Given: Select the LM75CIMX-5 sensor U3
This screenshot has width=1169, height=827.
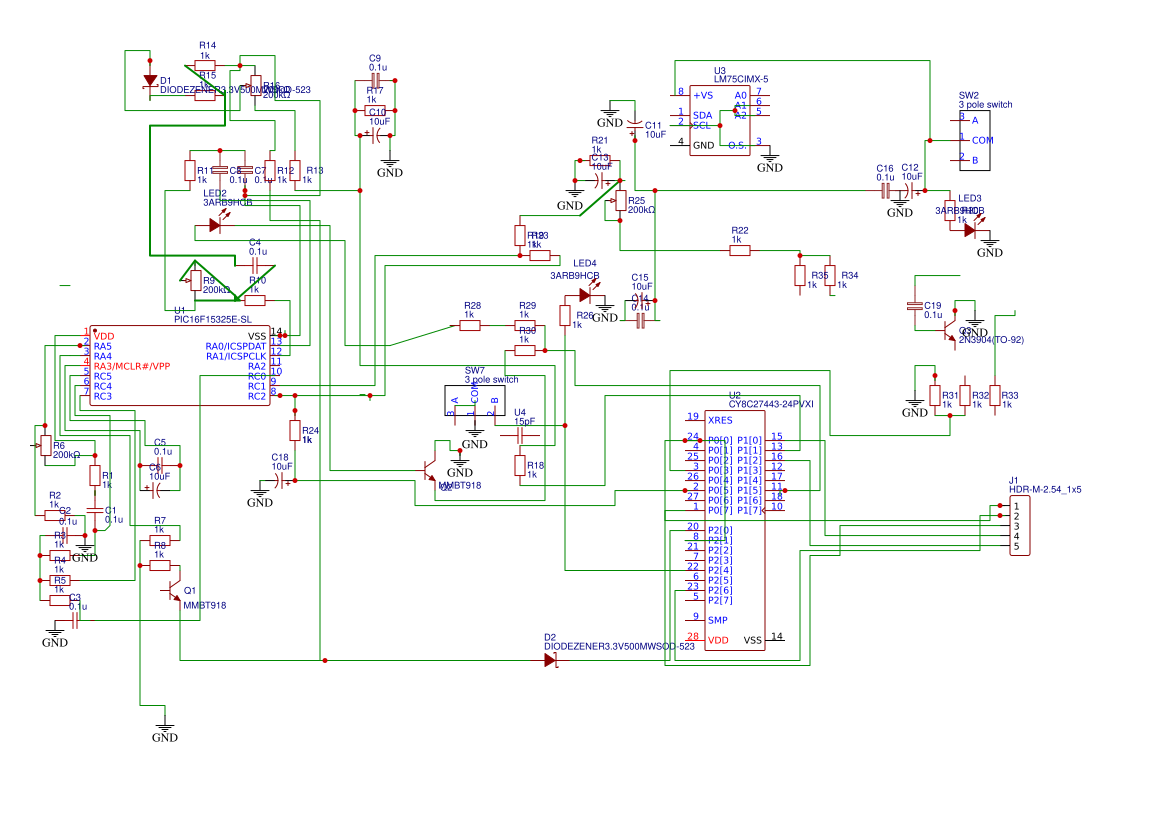Looking at the screenshot, I should pyautogui.click(x=719, y=120).
